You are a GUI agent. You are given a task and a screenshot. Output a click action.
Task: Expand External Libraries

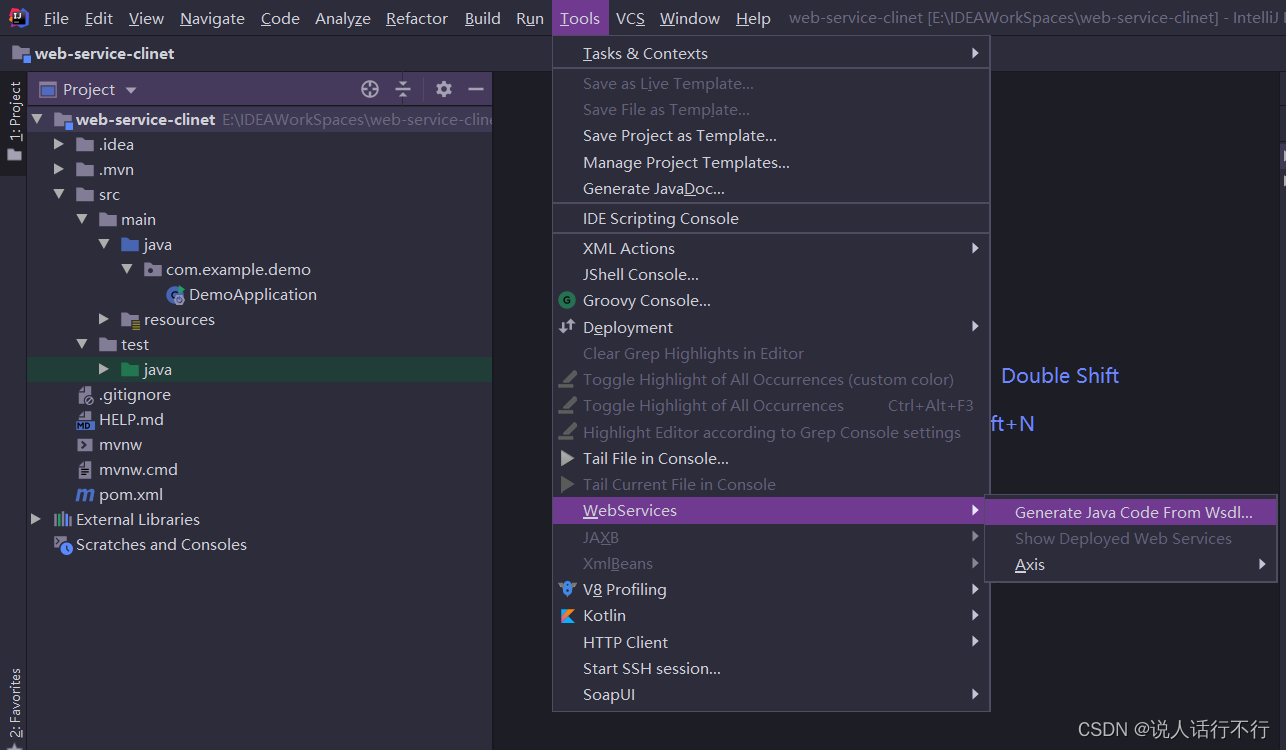click(x=35, y=519)
